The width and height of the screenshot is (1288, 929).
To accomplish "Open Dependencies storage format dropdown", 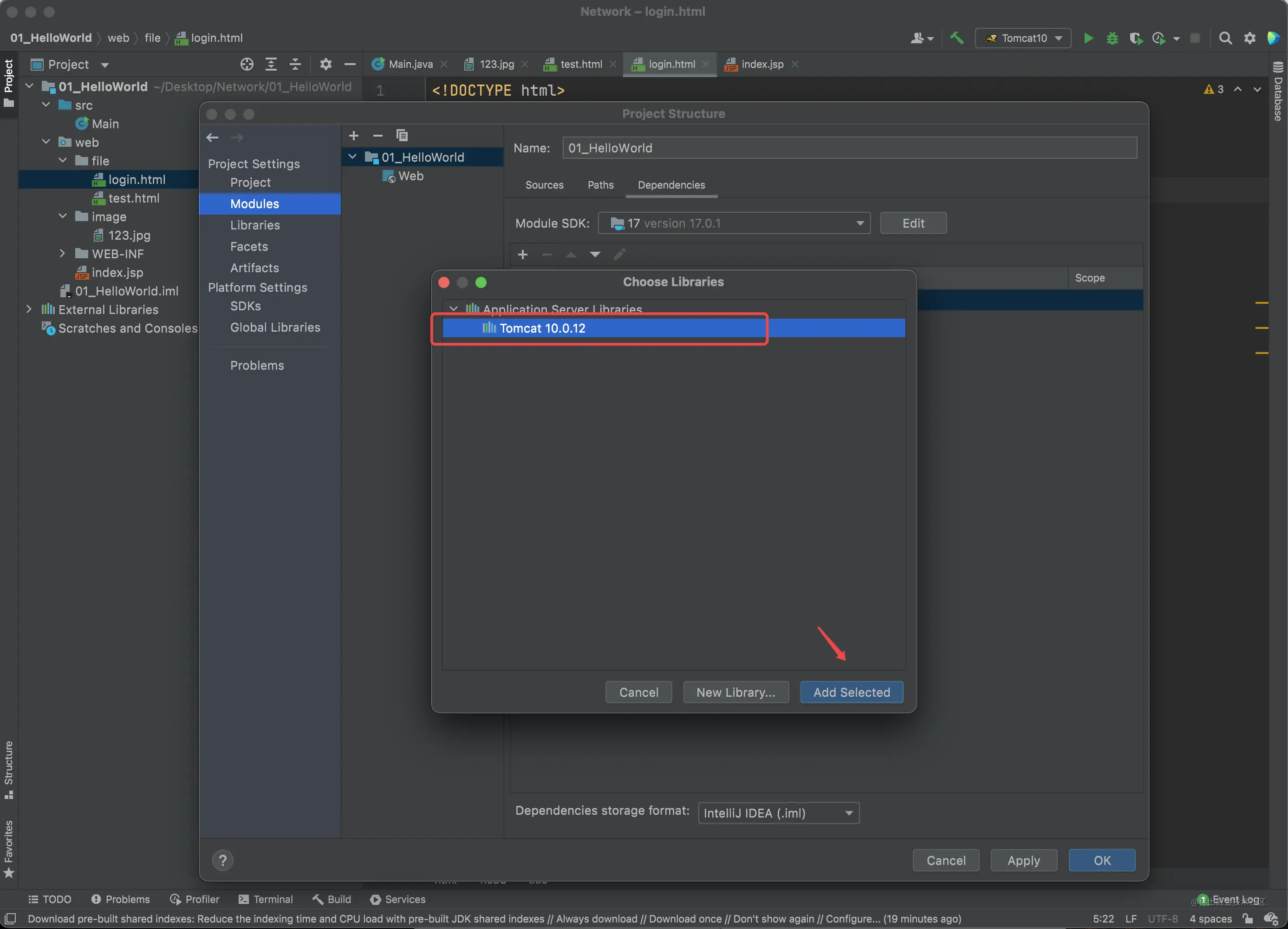I will tap(779, 813).
